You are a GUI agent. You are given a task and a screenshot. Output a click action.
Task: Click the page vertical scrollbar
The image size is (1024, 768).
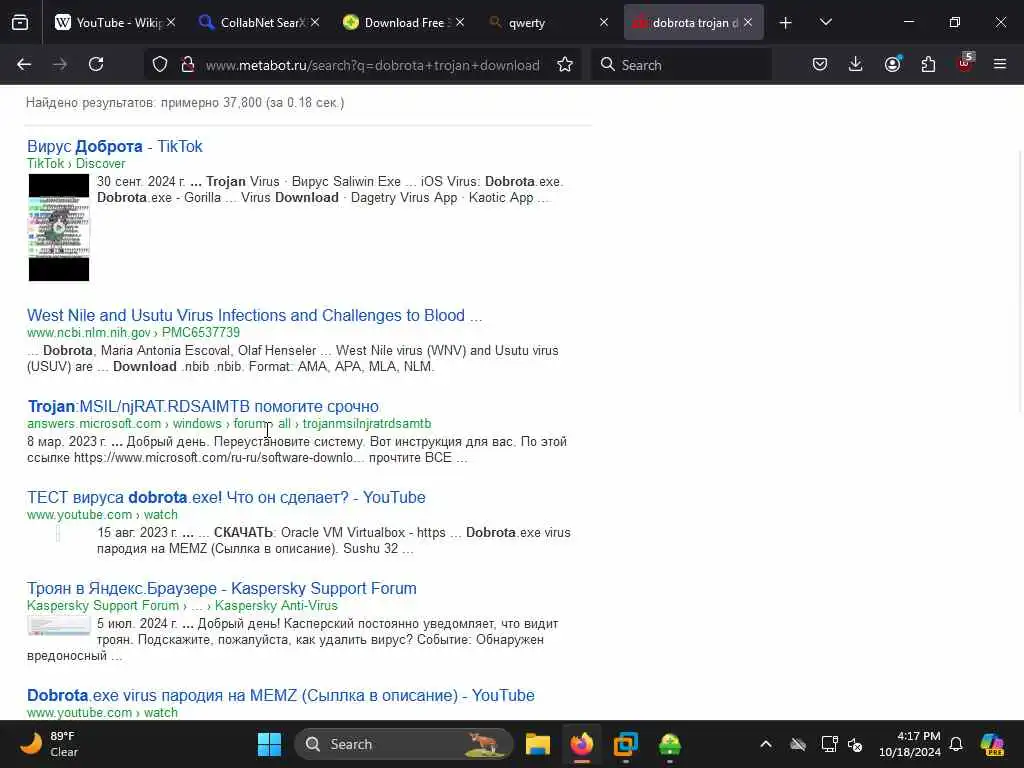tap(1020, 281)
